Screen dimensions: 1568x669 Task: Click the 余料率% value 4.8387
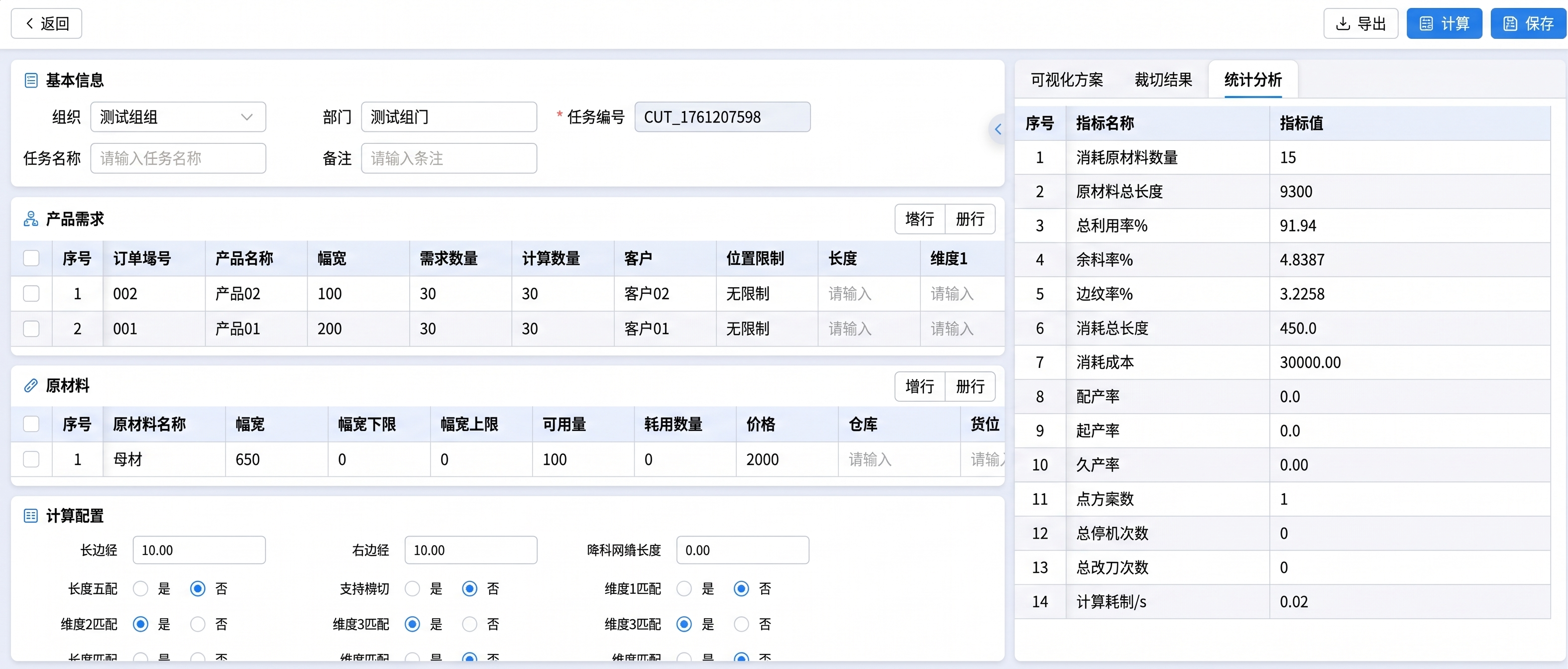[x=1302, y=260]
